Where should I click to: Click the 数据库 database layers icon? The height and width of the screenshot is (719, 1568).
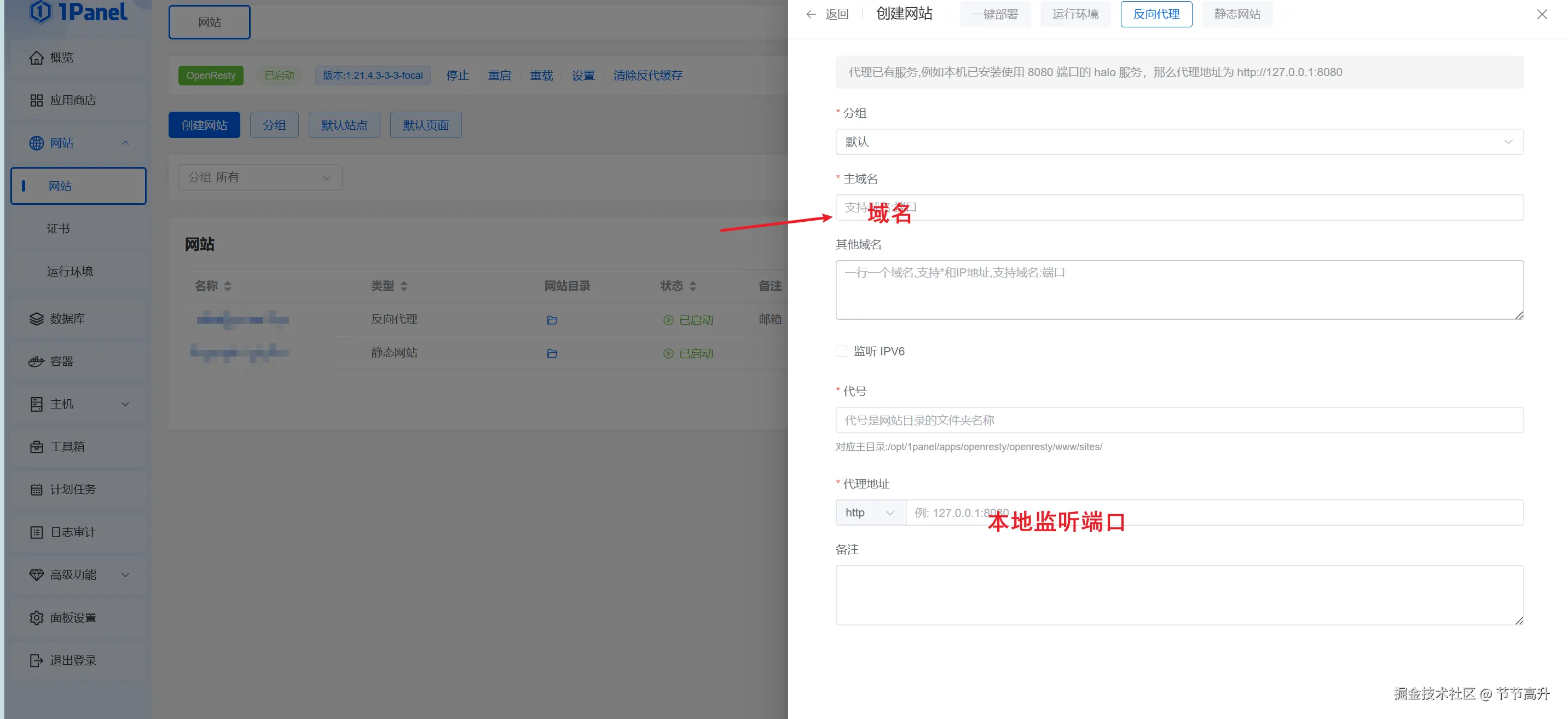tap(37, 319)
